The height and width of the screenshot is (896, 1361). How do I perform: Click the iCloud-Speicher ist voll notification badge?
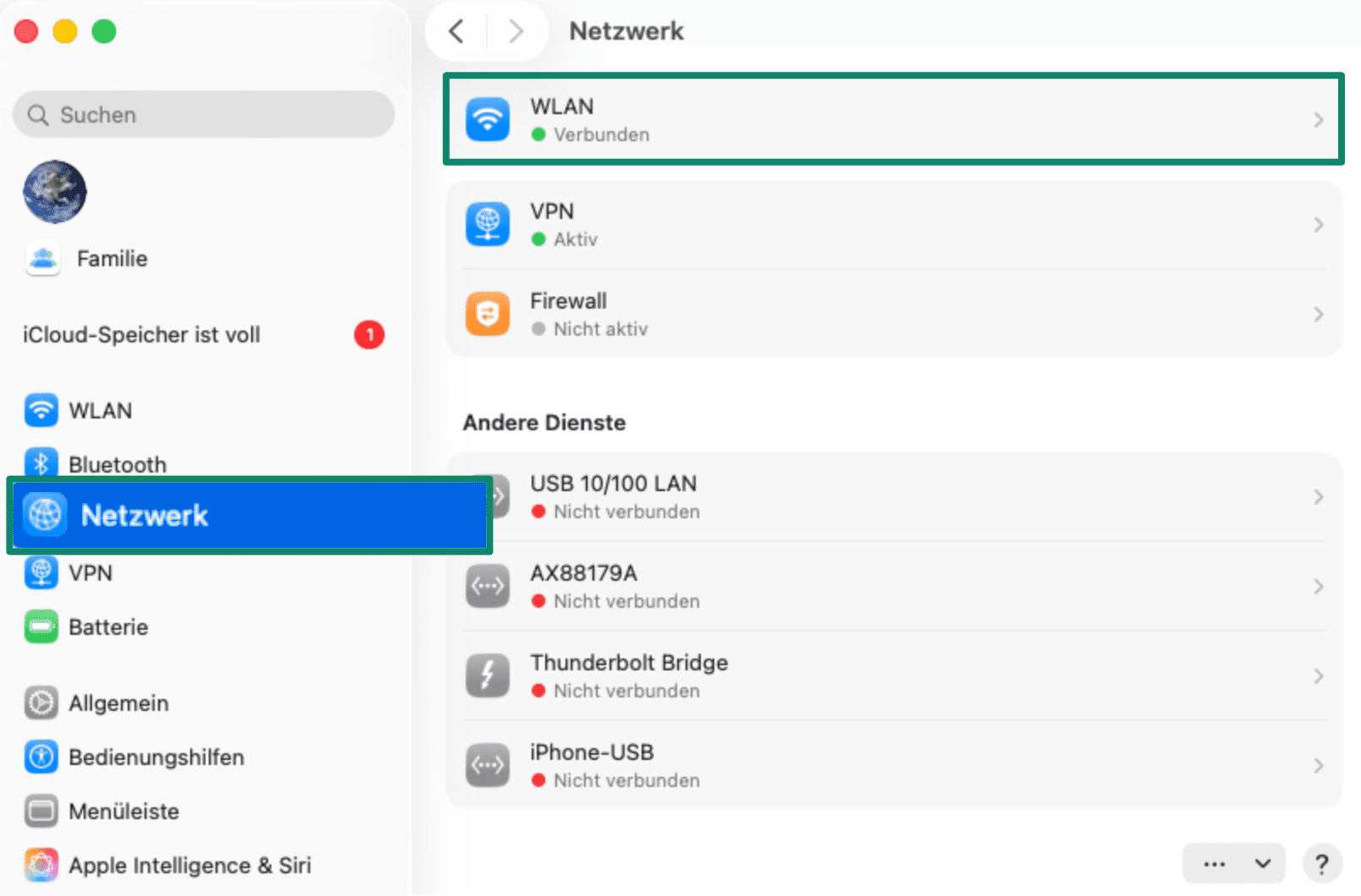click(x=369, y=335)
